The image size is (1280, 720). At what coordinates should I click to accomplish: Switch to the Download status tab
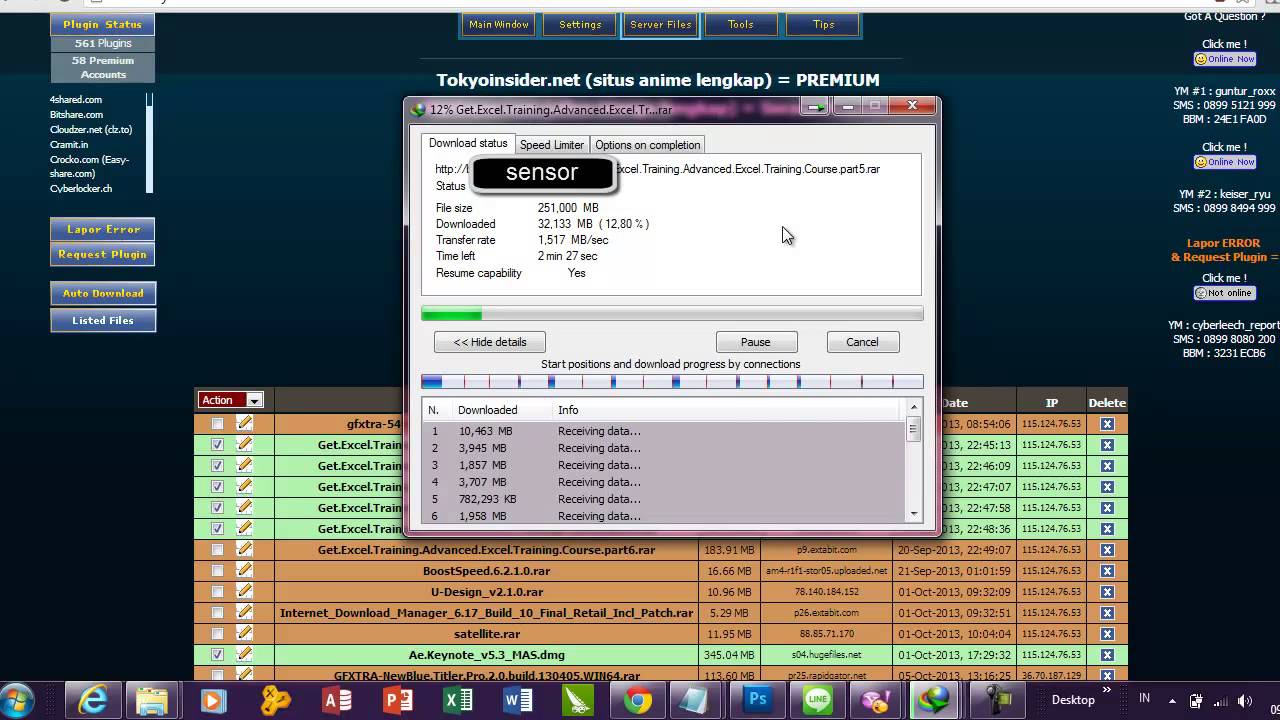[x=467, y=144]
